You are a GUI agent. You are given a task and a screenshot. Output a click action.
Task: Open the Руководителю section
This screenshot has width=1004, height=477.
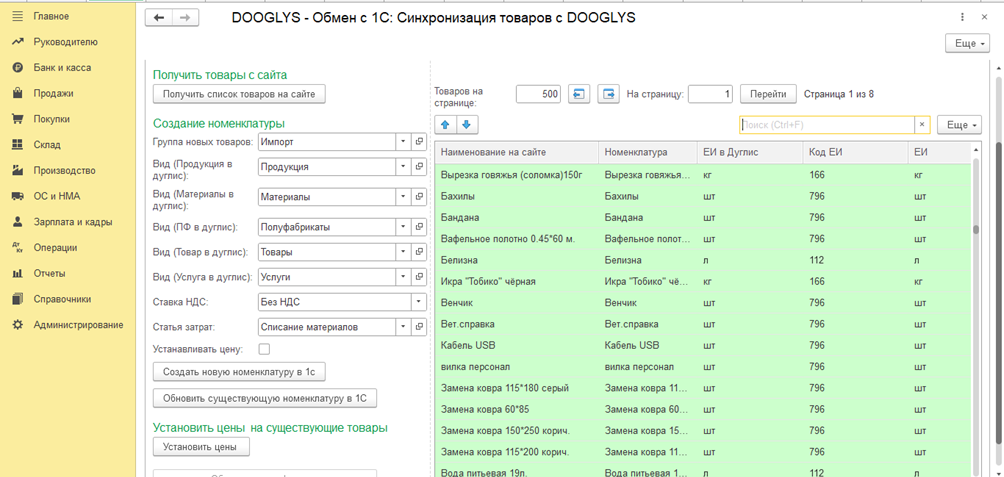(66, 42)
